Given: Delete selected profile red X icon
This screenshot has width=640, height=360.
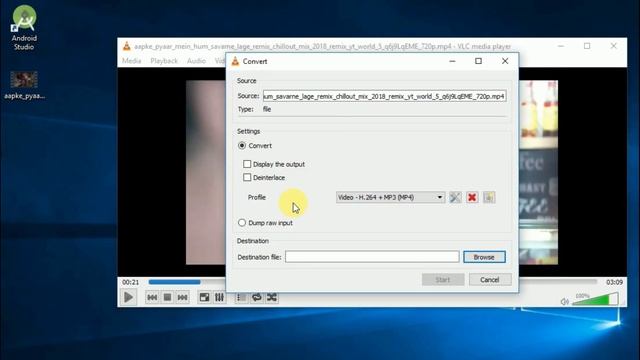Looking at the screenshot, I should click(x=472, y=198).
